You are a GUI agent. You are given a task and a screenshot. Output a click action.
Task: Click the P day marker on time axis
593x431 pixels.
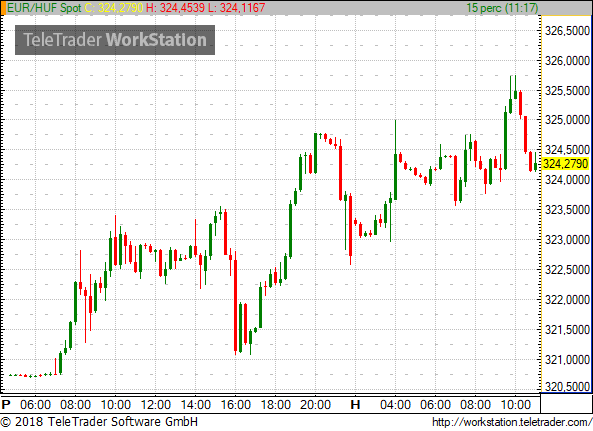(6, 405)
